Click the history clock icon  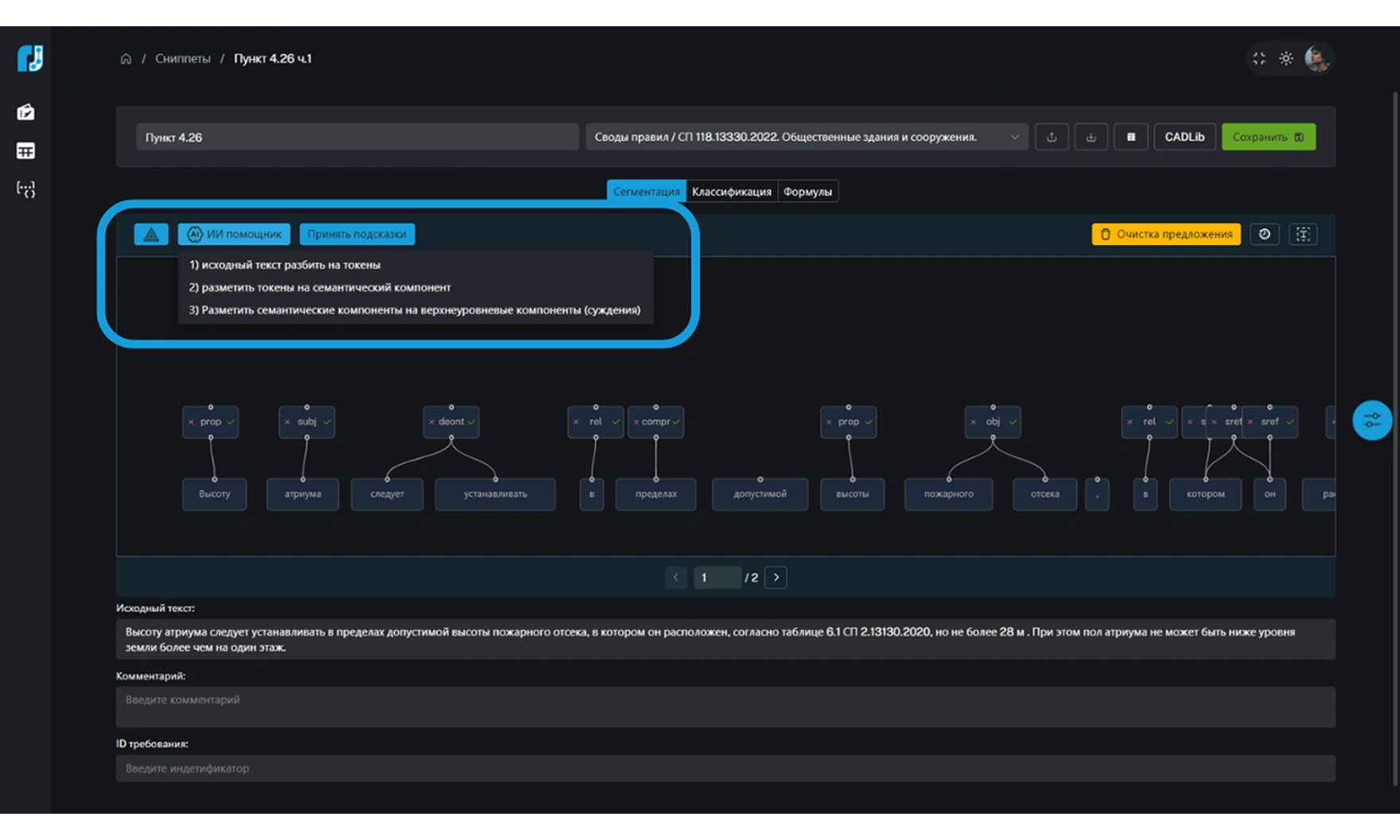pyautogui.click(x=1264, y=234)
